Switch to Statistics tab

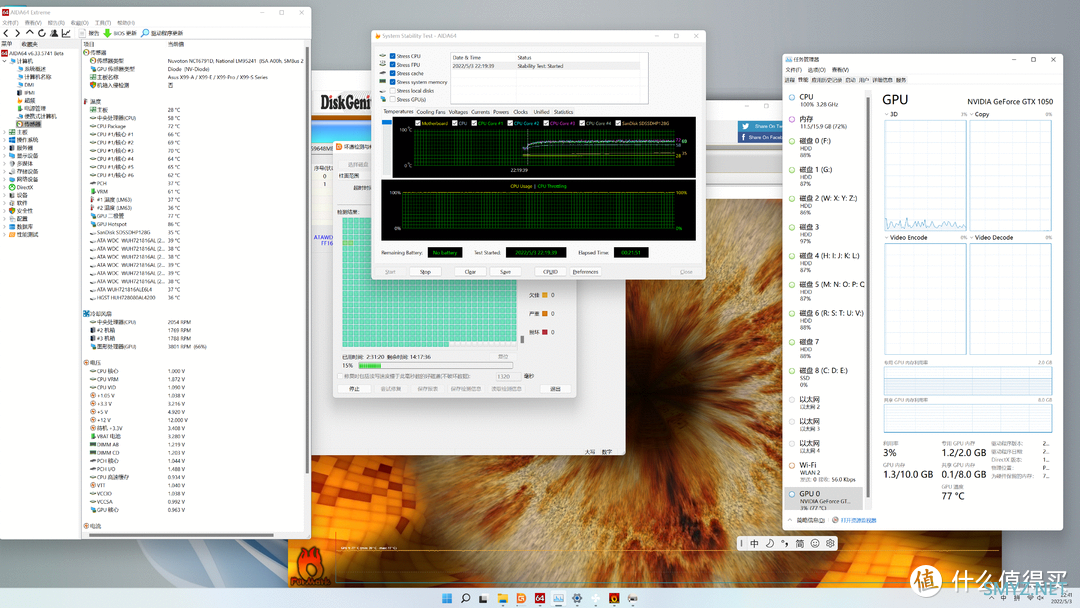click(563, 112)
